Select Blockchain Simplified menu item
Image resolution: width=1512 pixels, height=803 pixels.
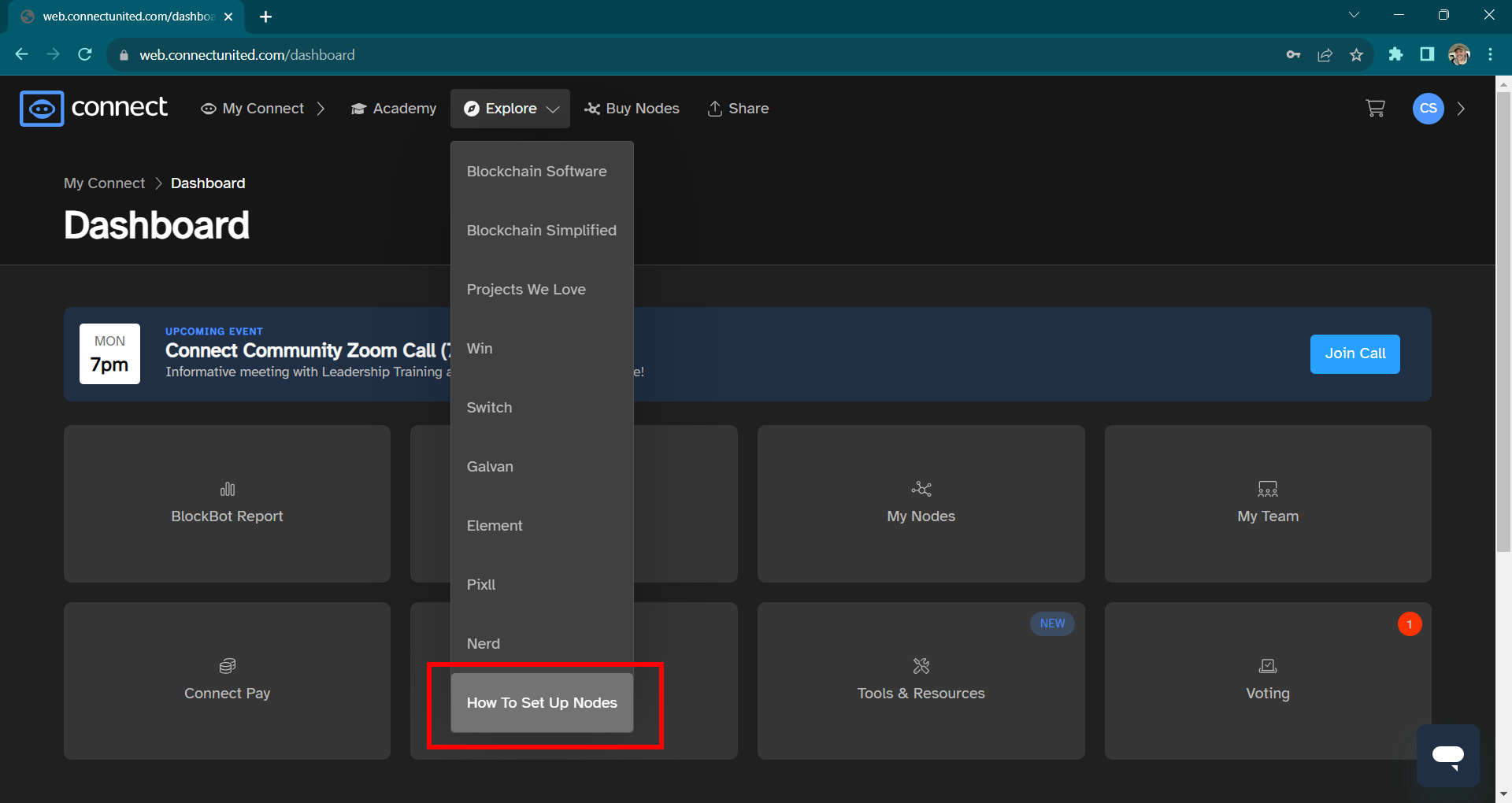(x=542, y=231)
